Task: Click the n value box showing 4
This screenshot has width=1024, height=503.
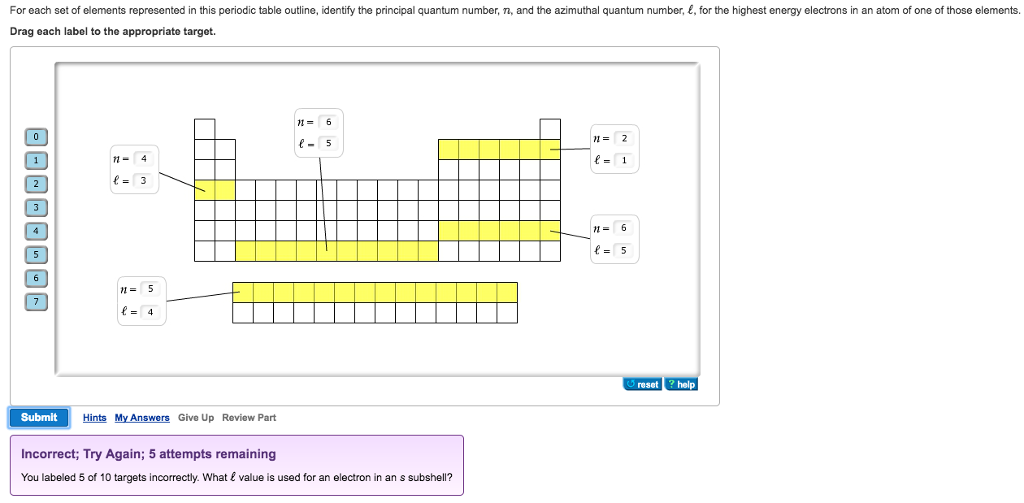Action: click(x=144, y=159)
